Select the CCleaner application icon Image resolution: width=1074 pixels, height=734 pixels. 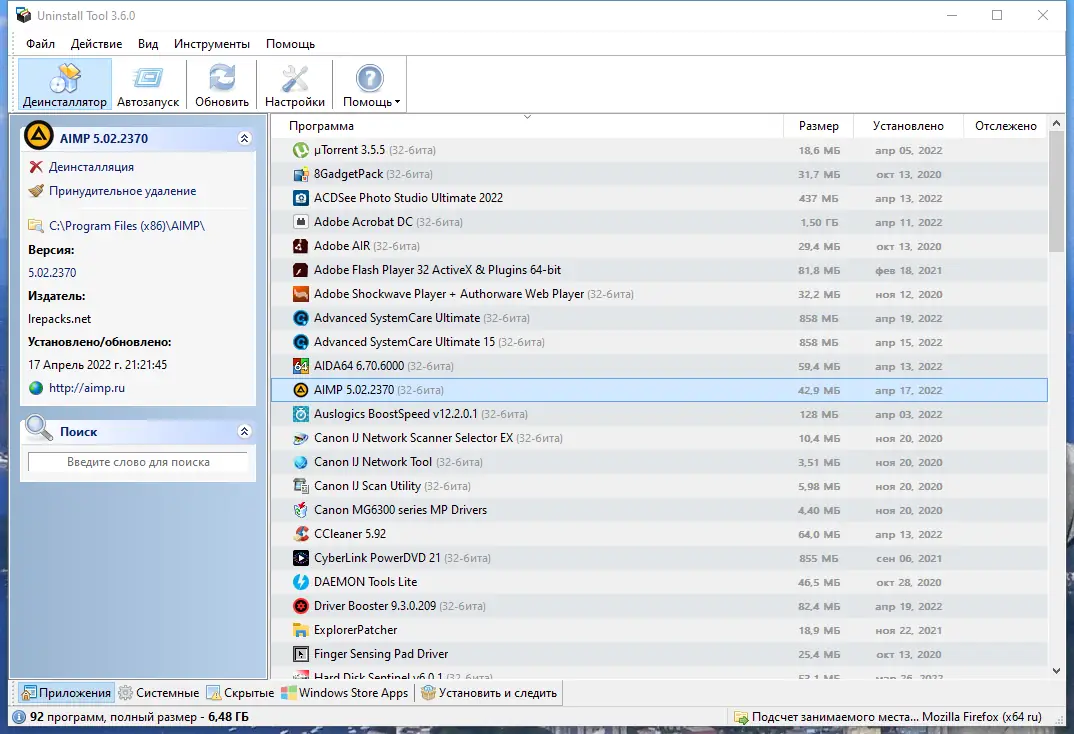pyautogui.click(x=299, y=534)
